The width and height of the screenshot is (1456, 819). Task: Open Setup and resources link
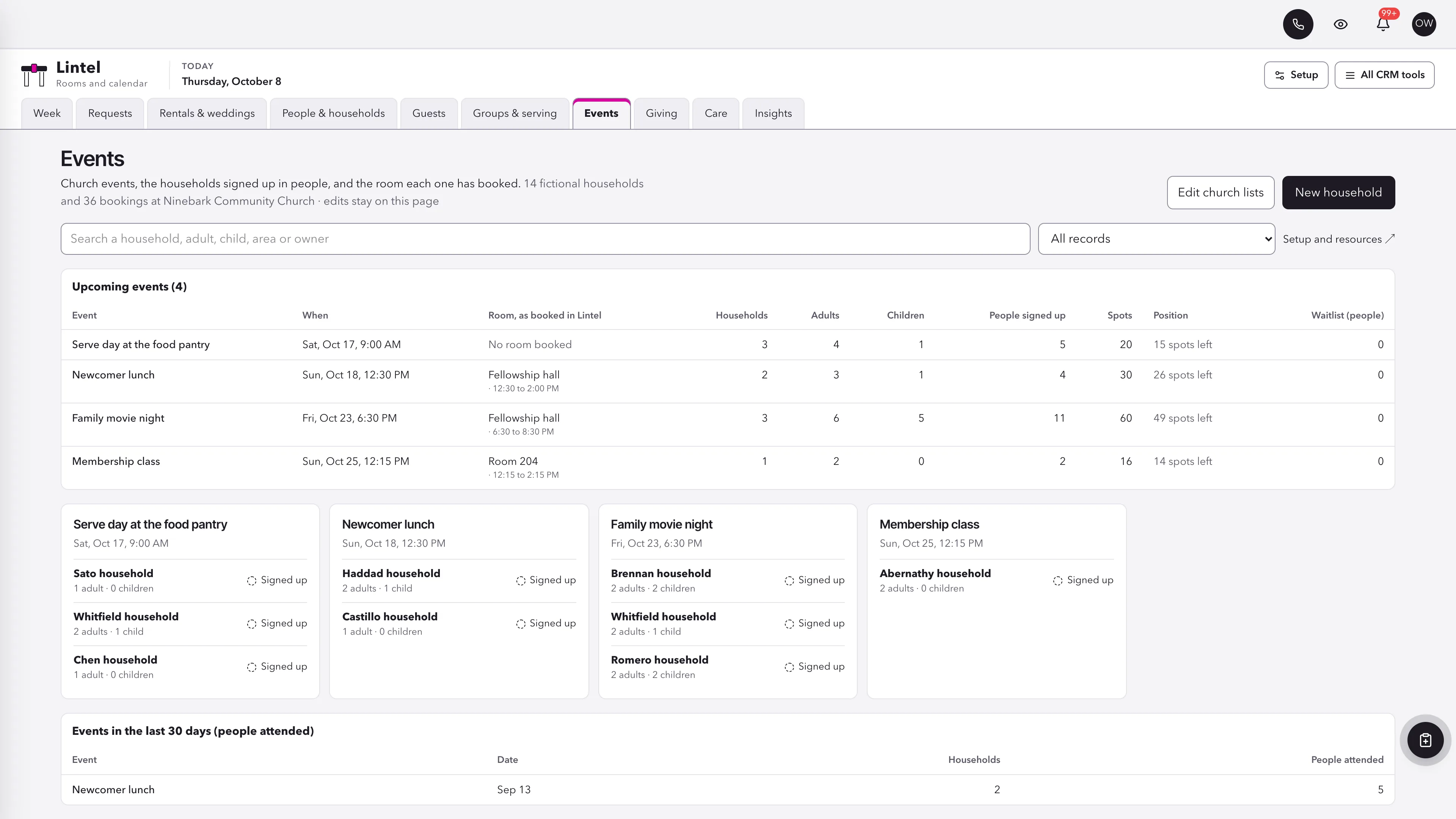[x=1338, y=239]
